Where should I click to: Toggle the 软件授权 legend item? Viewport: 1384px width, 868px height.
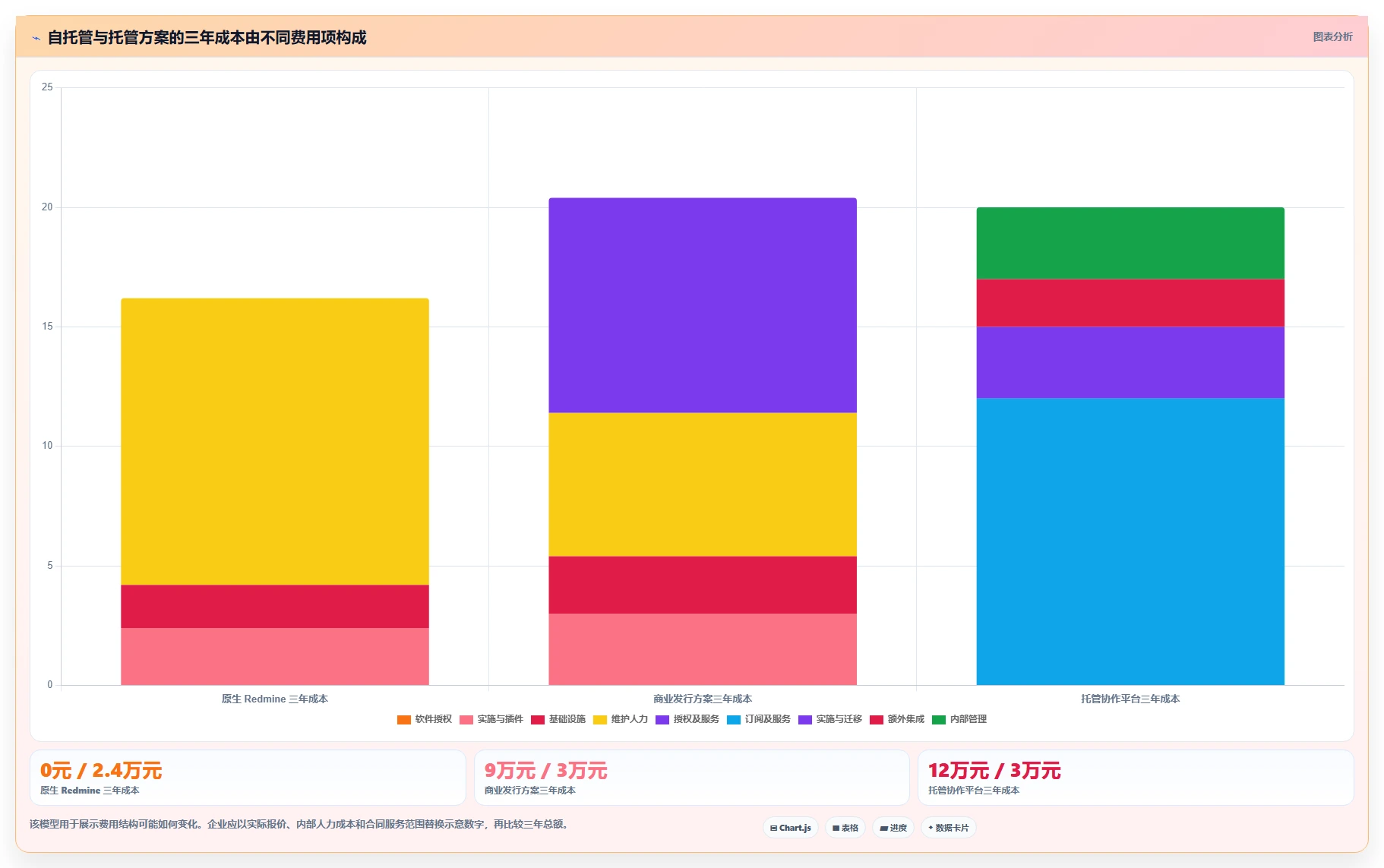425,719
